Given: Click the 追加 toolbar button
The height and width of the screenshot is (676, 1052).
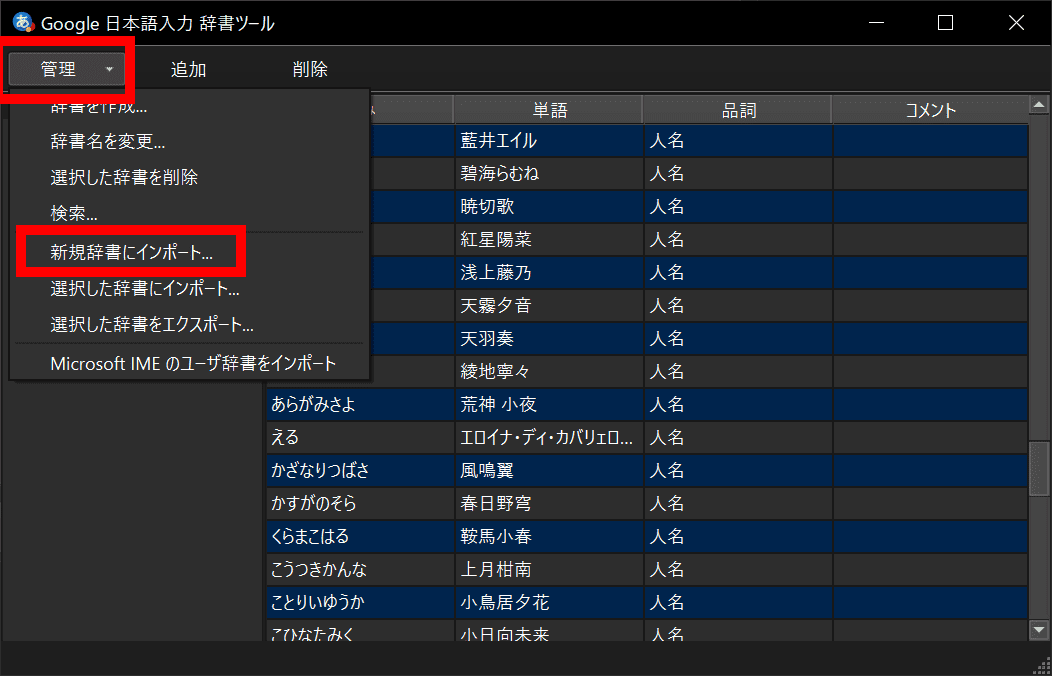Looking at the screenshot, I should click(189, 69).
